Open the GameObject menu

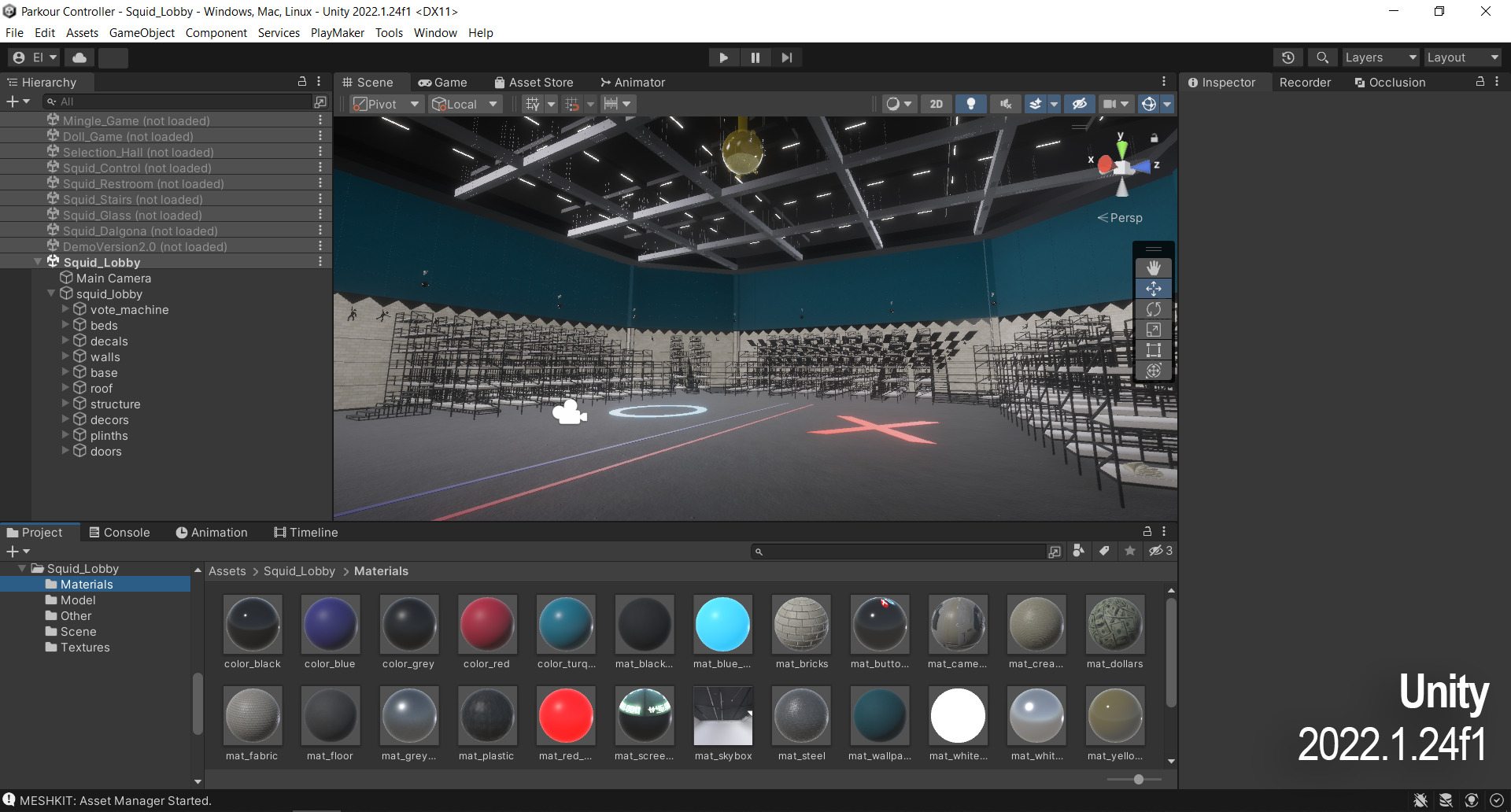pyautogui.click(x=142, y=33)
